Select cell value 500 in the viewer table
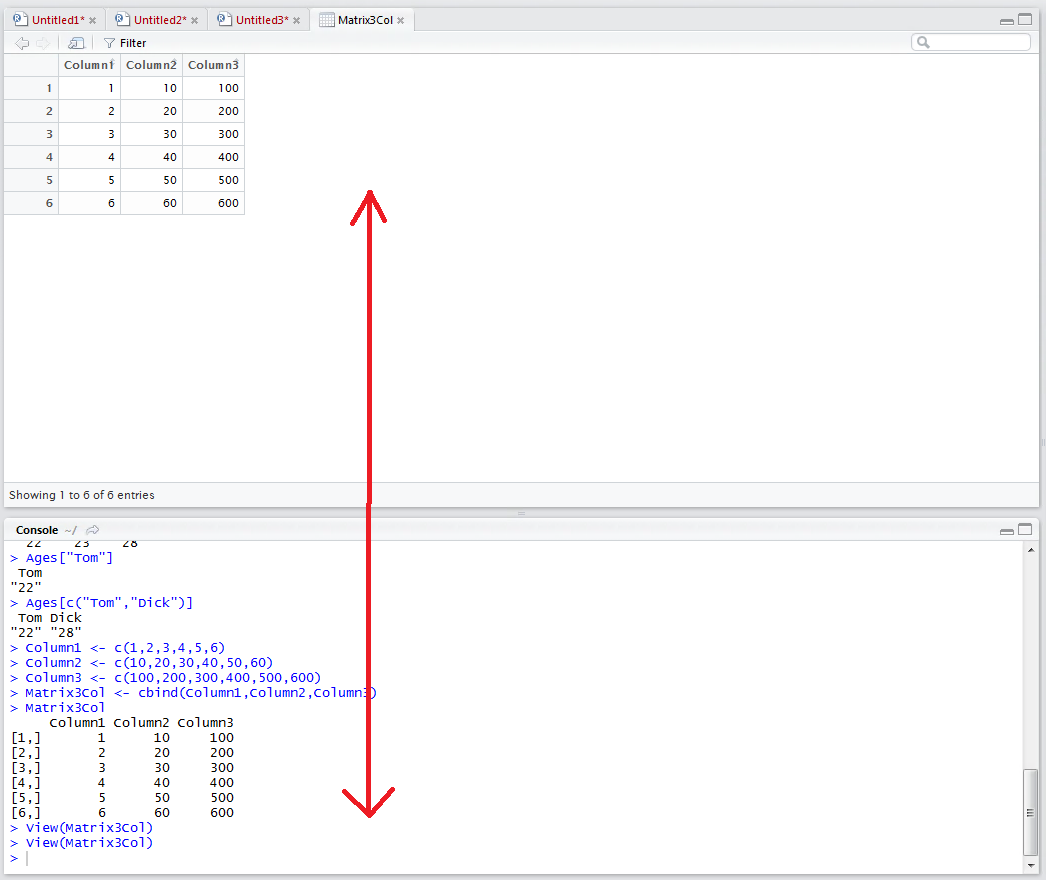1048x880 pixels. 214,180
